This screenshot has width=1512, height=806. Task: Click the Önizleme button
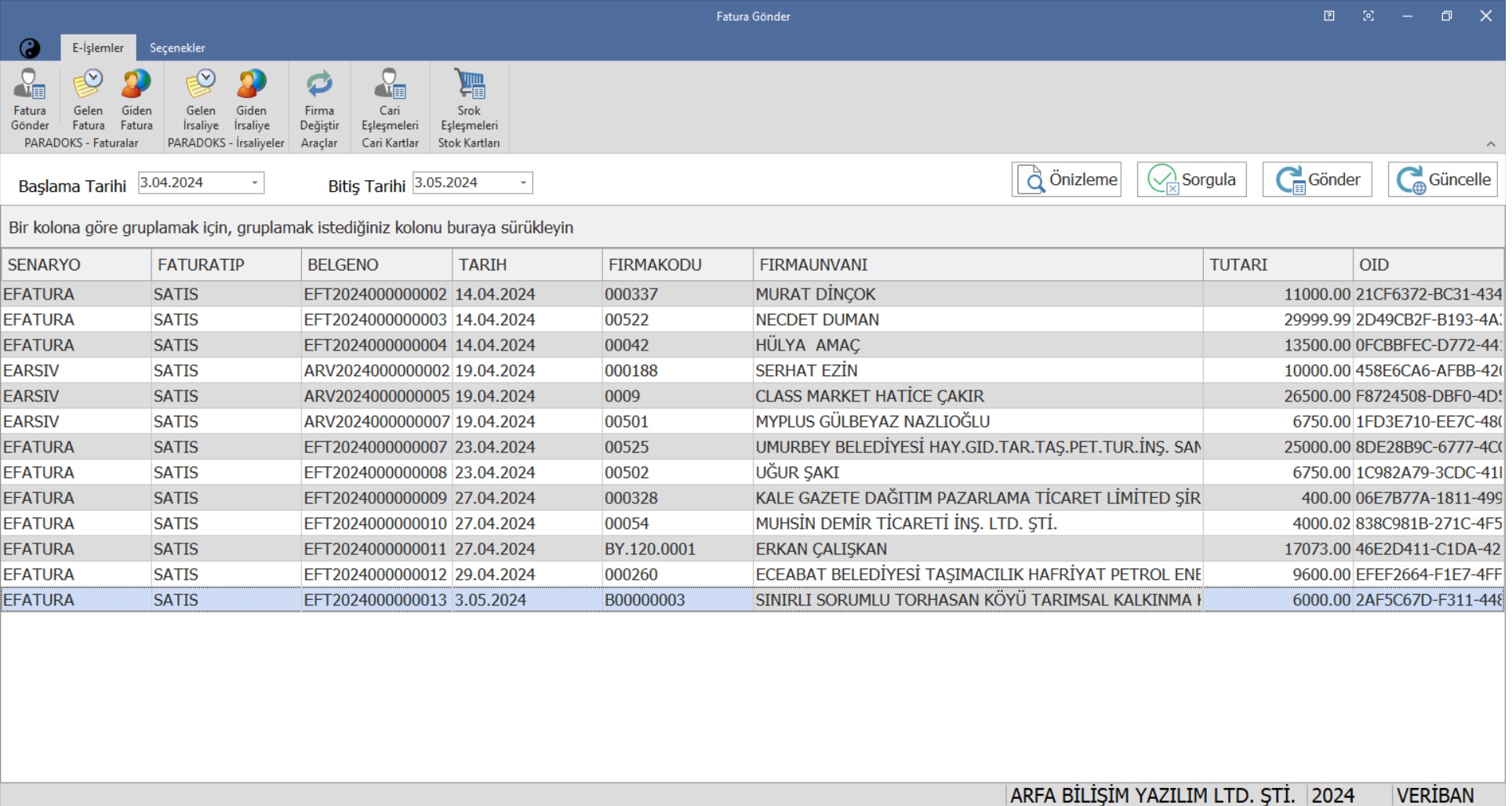point(1067,180)
